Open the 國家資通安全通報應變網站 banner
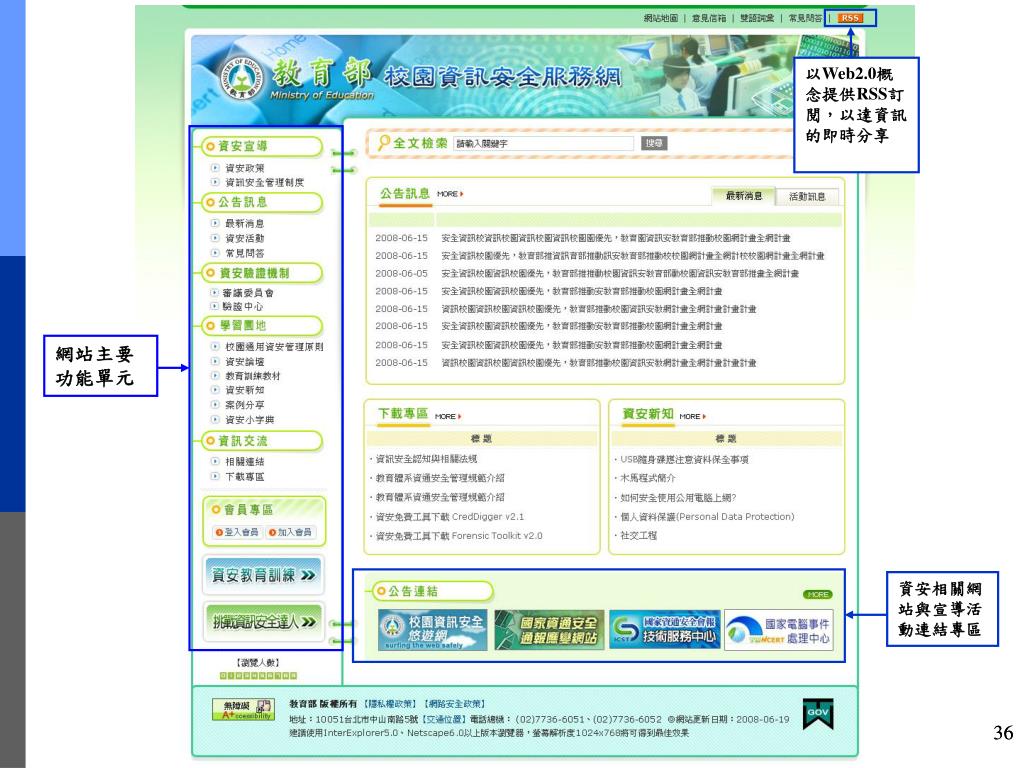Screen dimensions: 1024x768 pyautogui.click(x=548, y=630)
